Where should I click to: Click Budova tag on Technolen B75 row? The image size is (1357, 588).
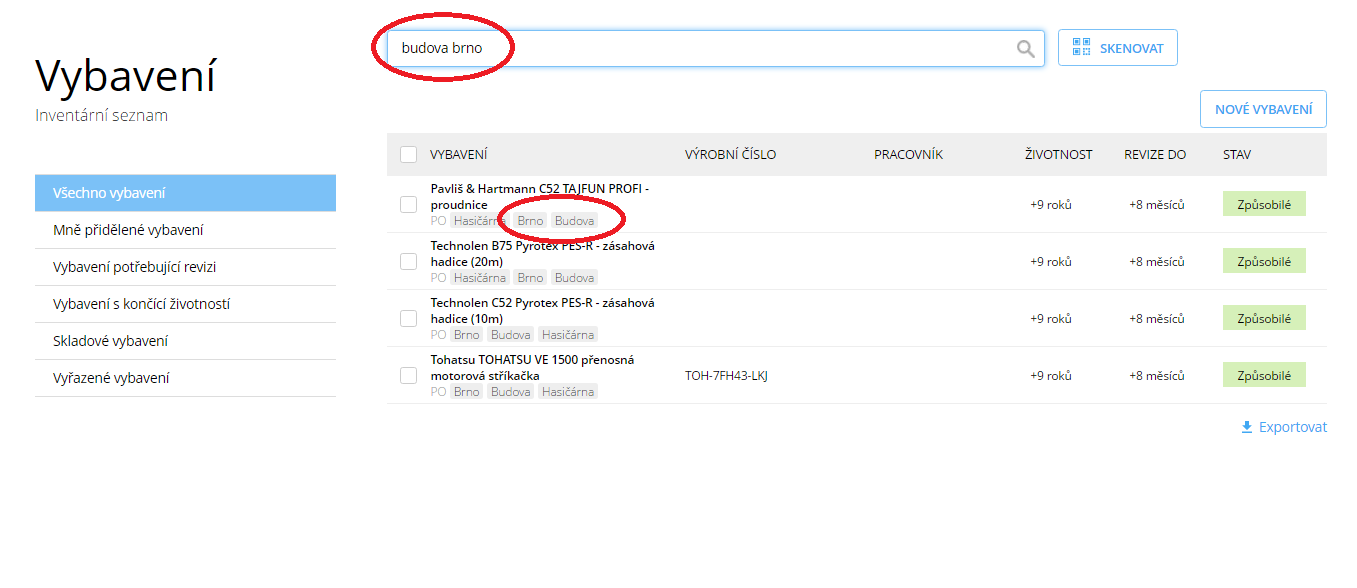tap(574, 278)
